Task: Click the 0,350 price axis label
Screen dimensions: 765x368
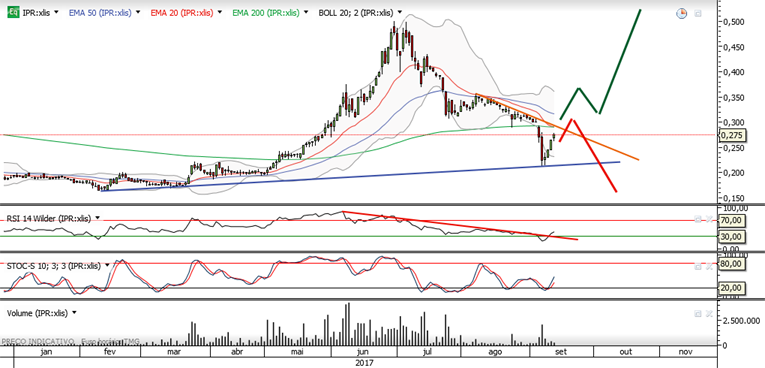Action: tap(733, 97)
